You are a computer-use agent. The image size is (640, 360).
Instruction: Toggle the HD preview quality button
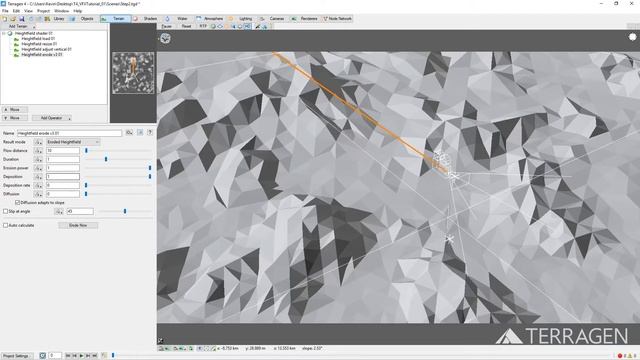pyautogui.click(x=247, y=26)
